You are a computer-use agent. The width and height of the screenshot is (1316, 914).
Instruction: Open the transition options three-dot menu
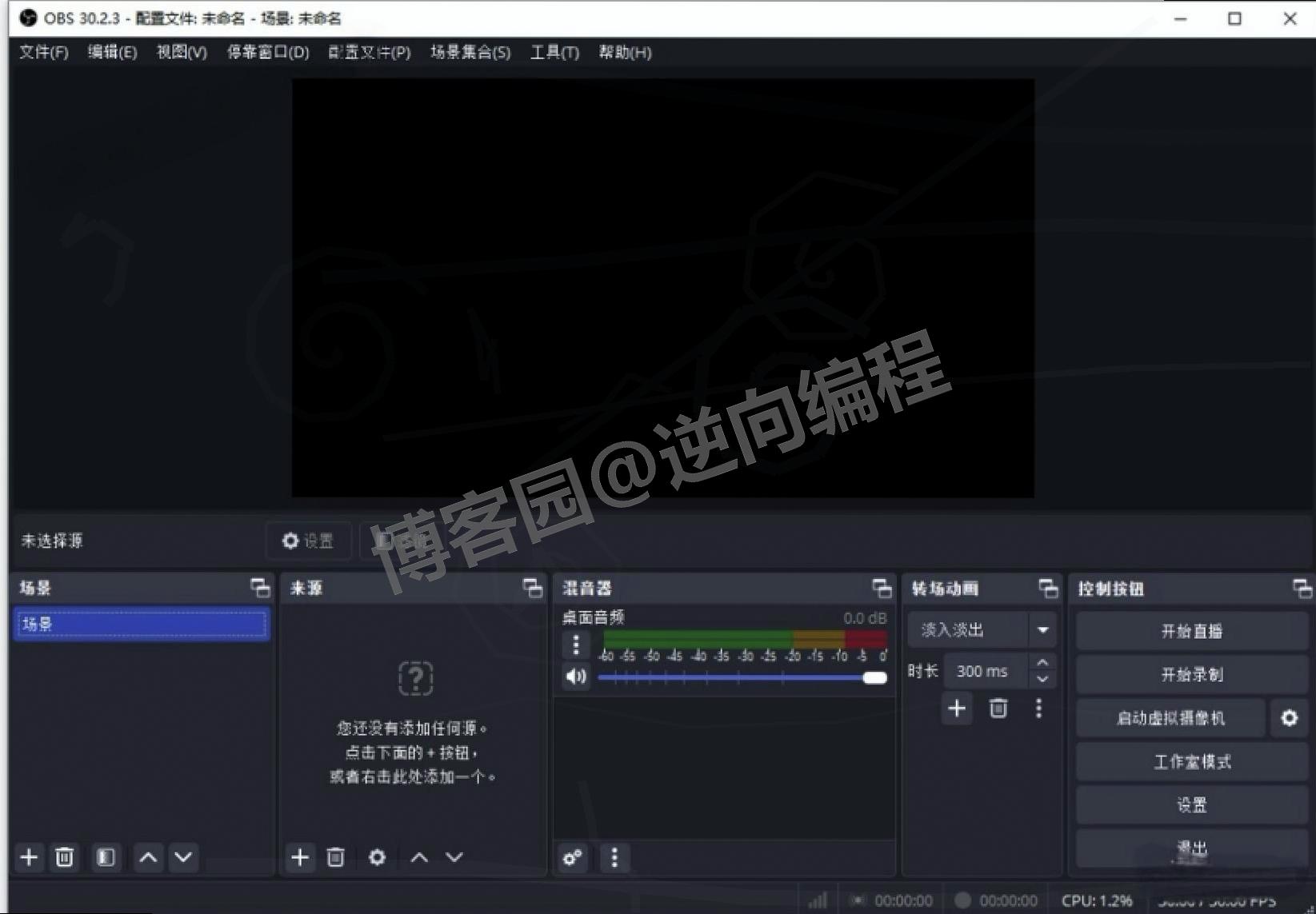pos(1038,708)
